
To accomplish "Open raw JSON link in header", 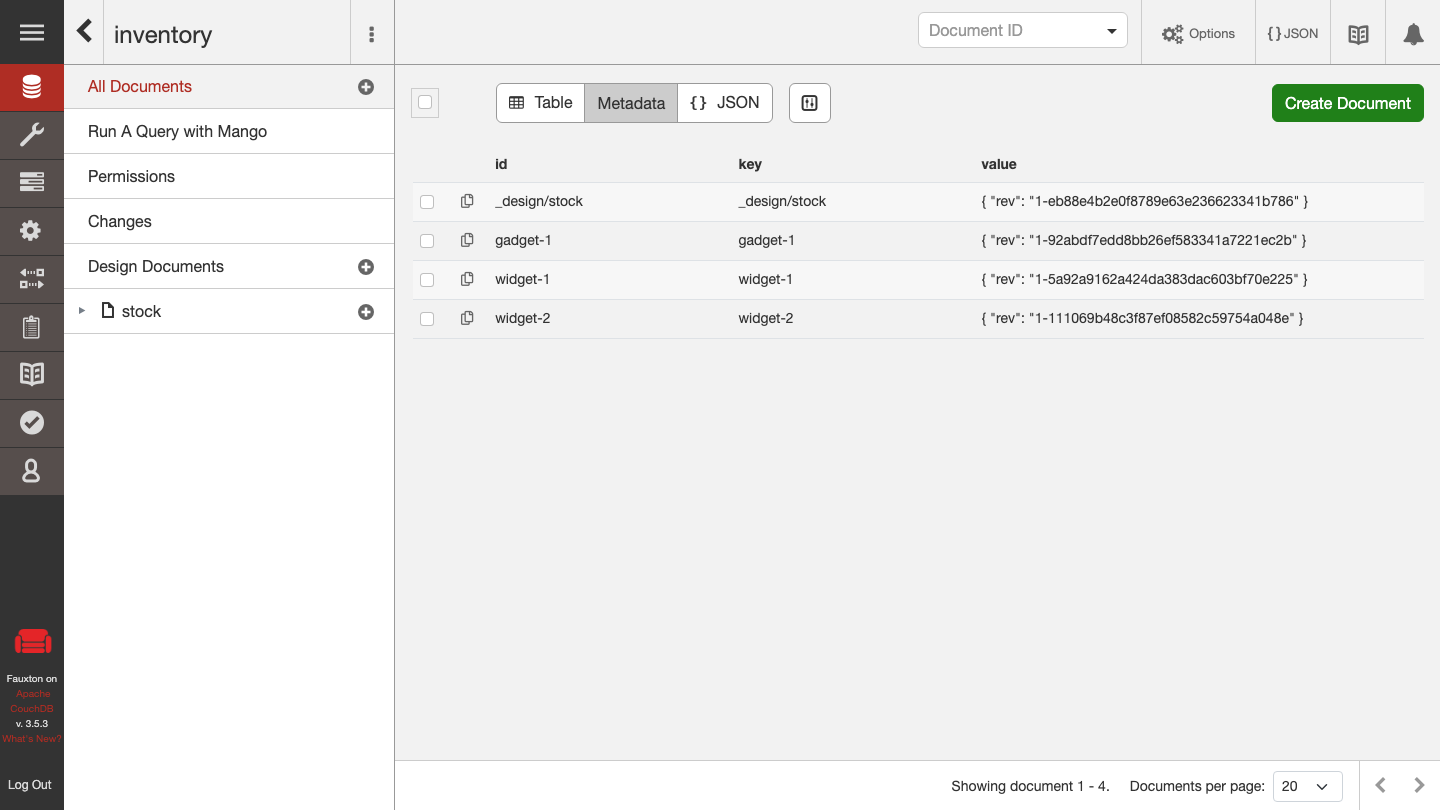I will 1292,34.
